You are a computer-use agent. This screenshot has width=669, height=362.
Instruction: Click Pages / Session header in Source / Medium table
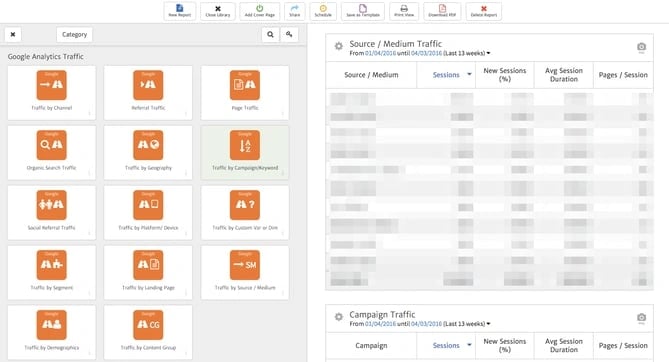point(623,75)
